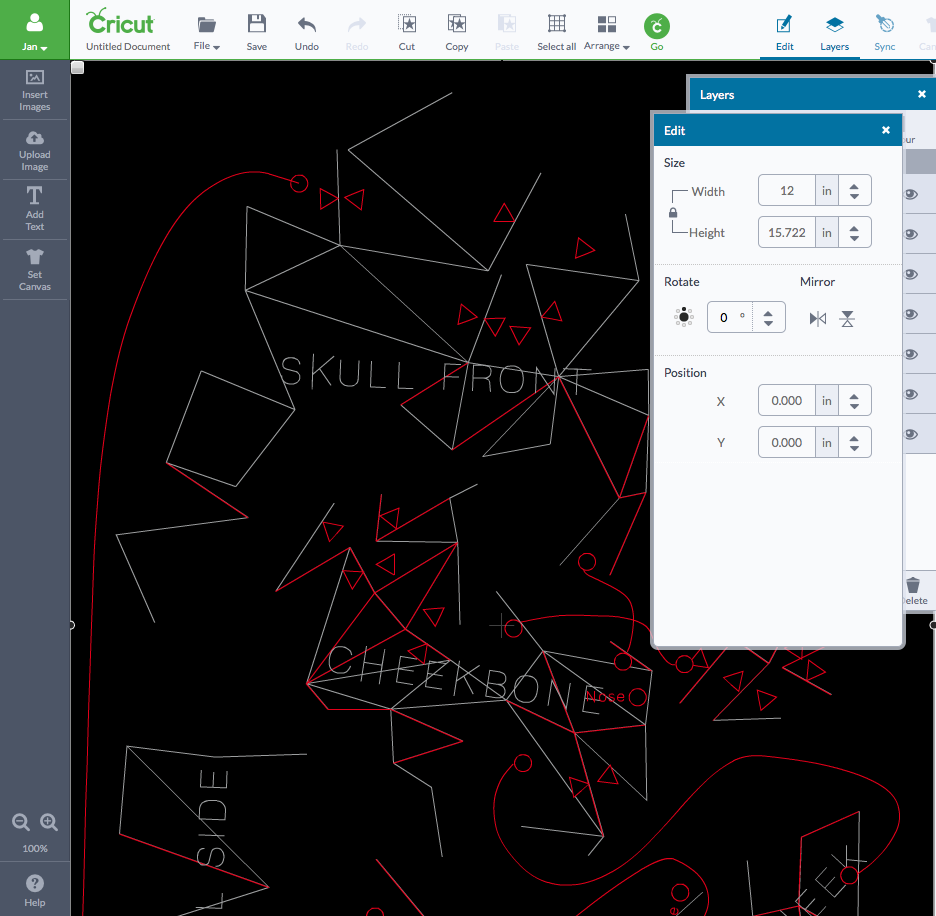Toggle visibility of the fifth layer

(911, 354)
